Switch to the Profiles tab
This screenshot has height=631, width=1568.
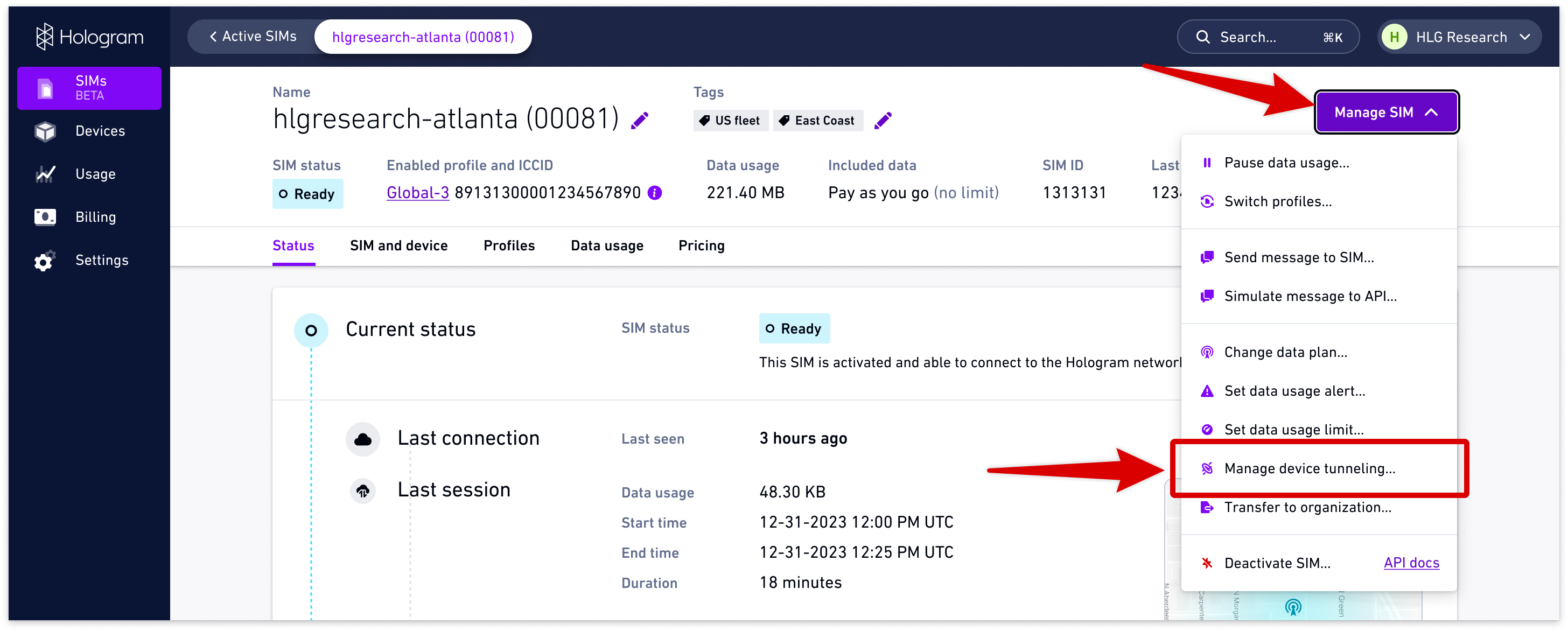pyautogui.click(x=509, y=246)
